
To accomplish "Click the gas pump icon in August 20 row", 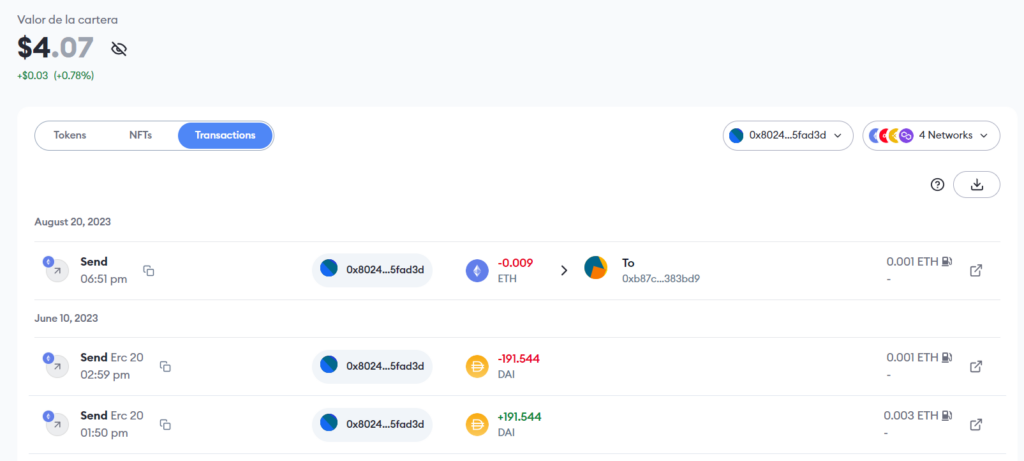I will pyautogui.click(x=946, y=261).
